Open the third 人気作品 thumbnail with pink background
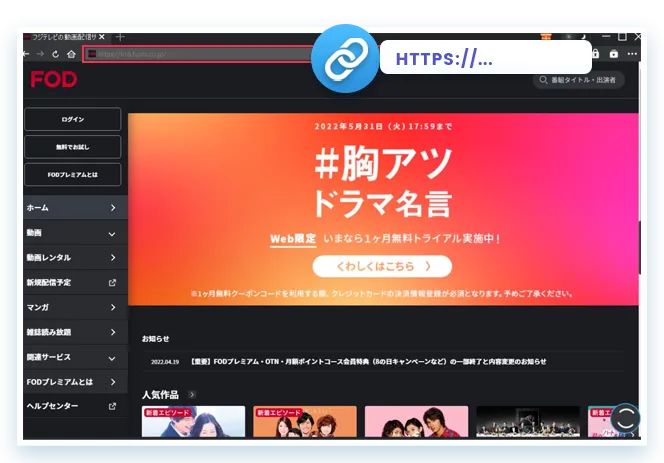This screenshot has height=463, width=664. click(x=417, y=421)
